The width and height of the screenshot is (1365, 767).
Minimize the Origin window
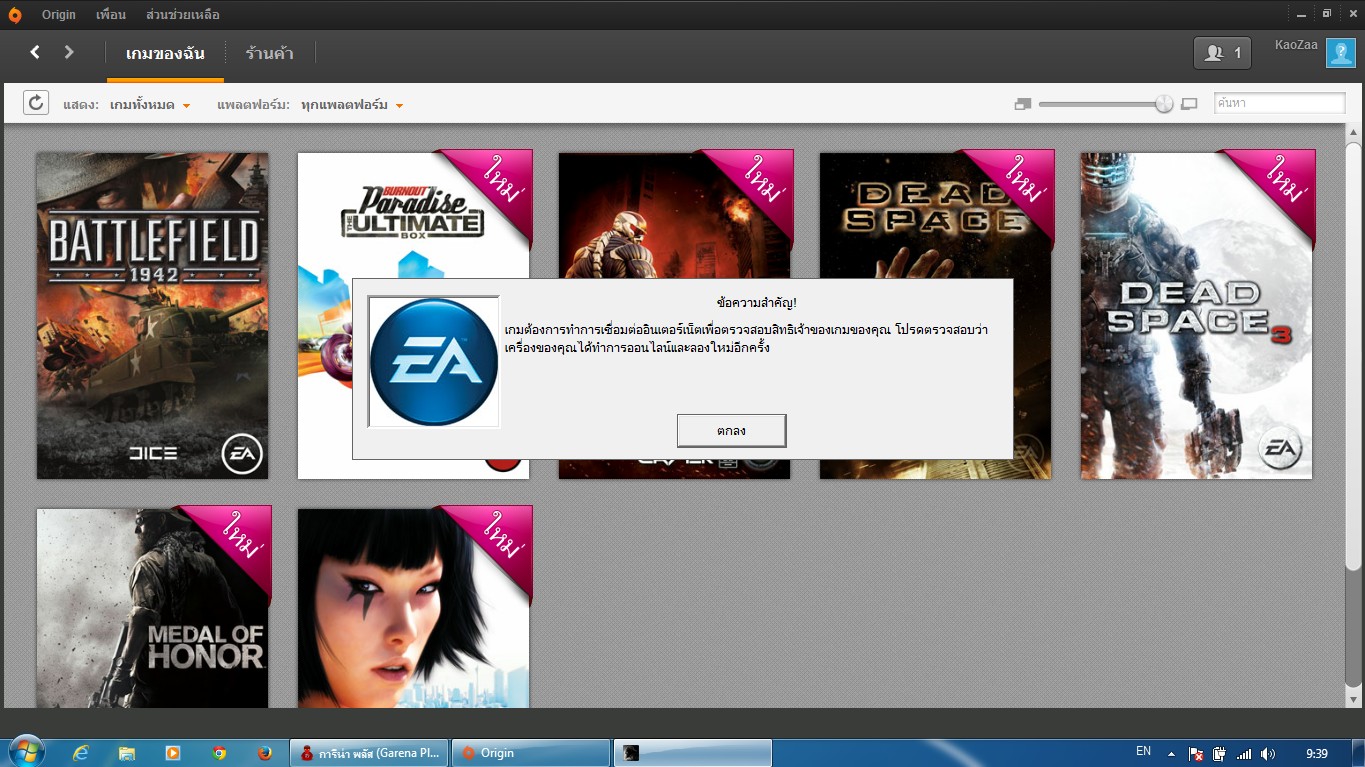point(1302,13)
